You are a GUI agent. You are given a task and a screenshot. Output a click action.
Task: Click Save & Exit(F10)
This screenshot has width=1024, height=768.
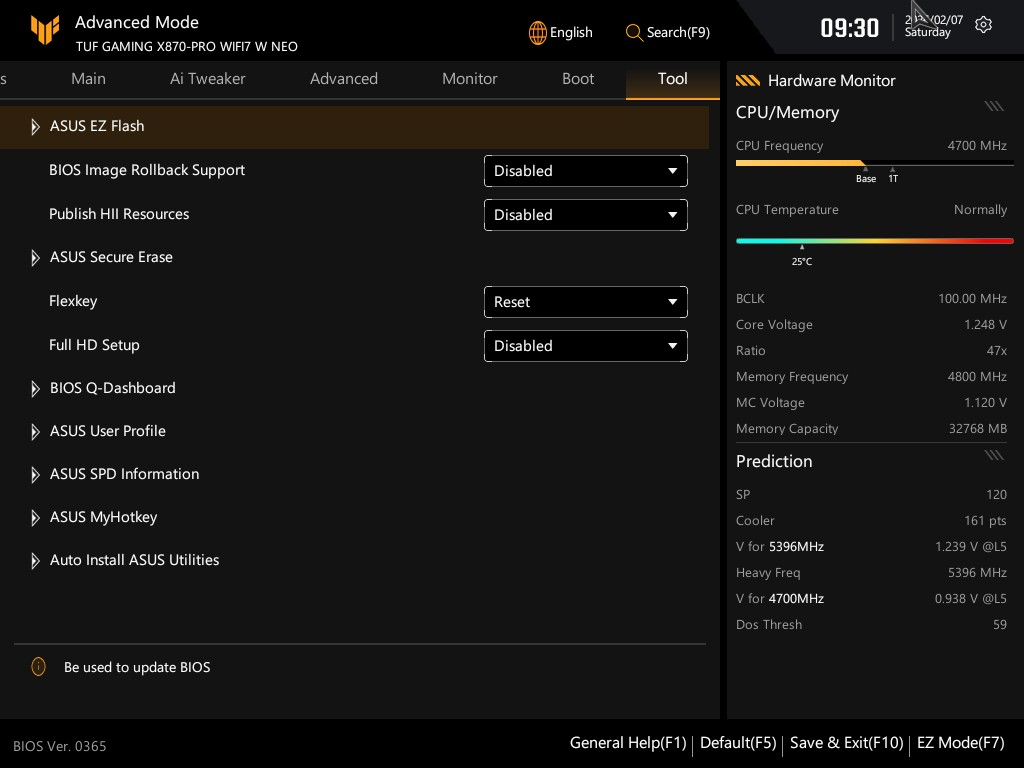(846, 743)
